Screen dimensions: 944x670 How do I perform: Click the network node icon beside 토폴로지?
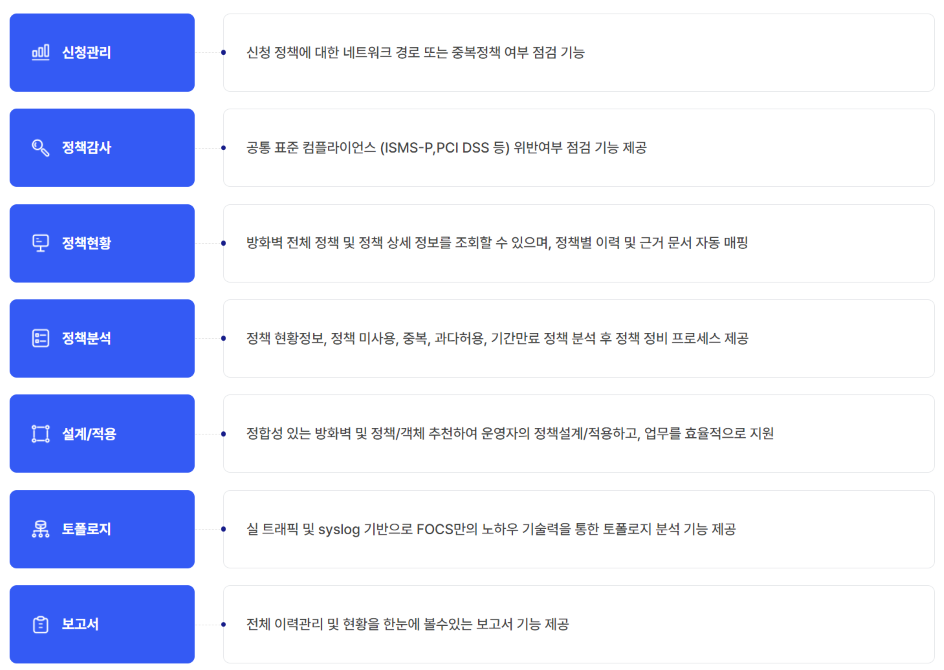[40, 529]
